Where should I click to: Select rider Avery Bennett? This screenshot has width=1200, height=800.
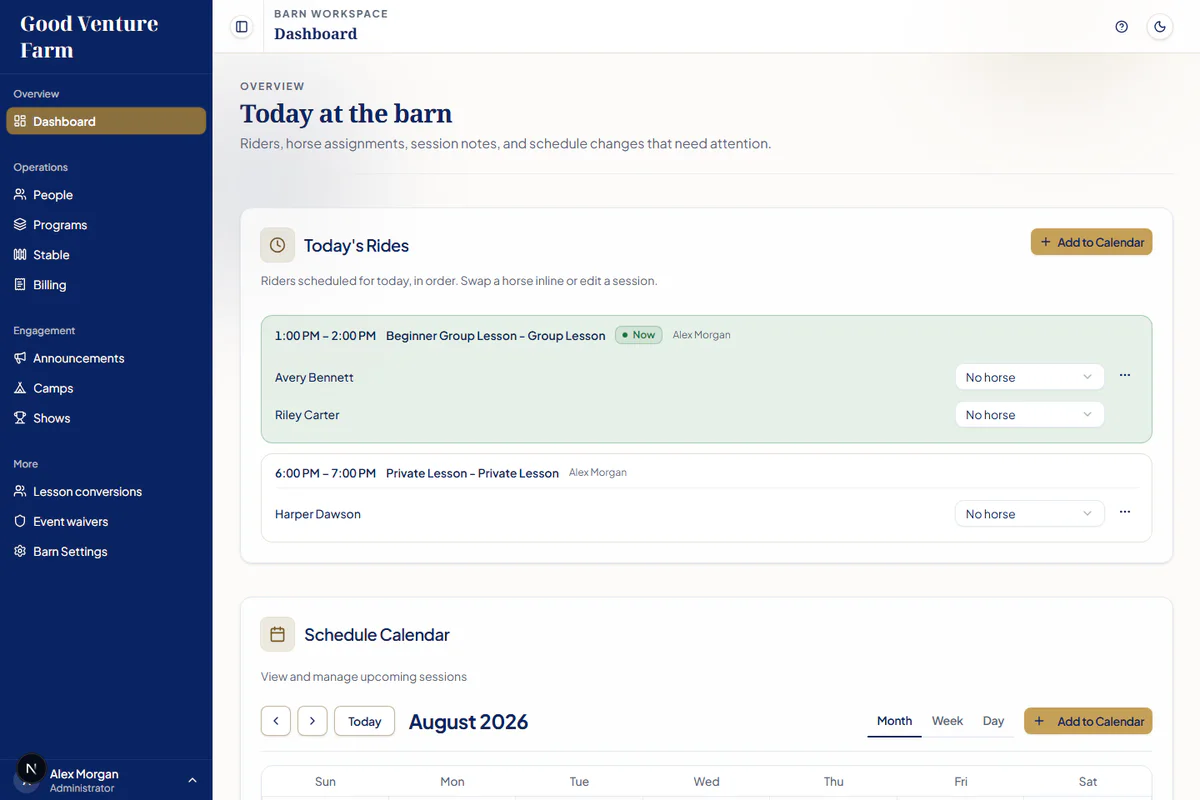(x=314, y=377)
